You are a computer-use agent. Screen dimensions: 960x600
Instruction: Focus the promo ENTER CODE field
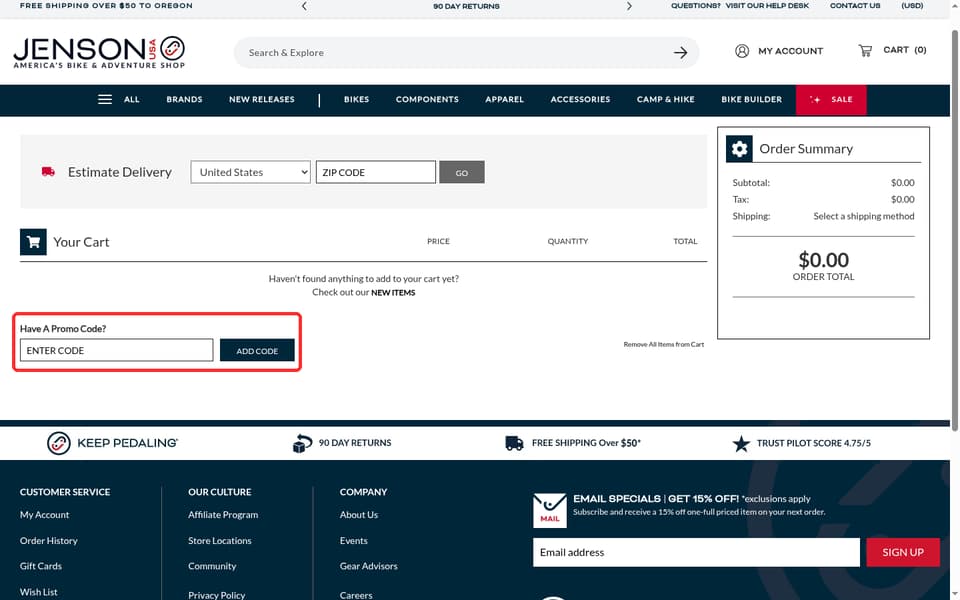point(116,350)
